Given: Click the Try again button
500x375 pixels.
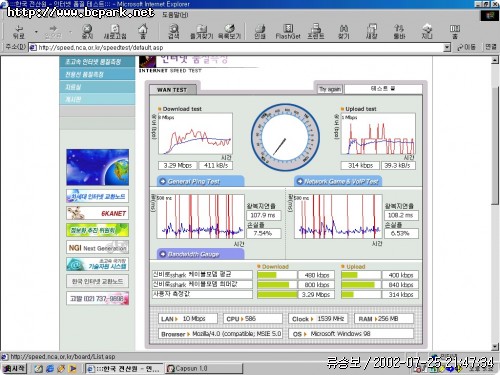Looking at the screenshot, I should point(330,89).
